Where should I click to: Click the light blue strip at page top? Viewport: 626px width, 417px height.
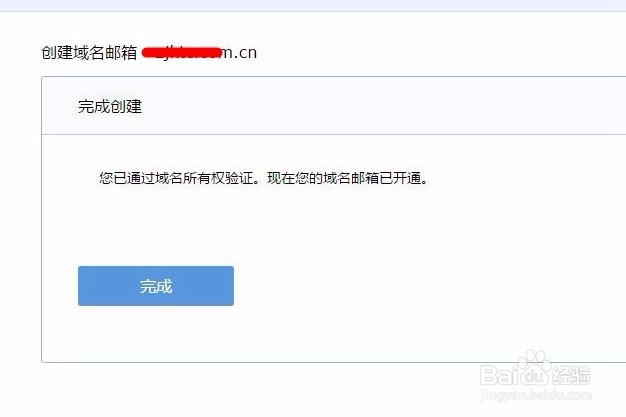pos(313,5)
